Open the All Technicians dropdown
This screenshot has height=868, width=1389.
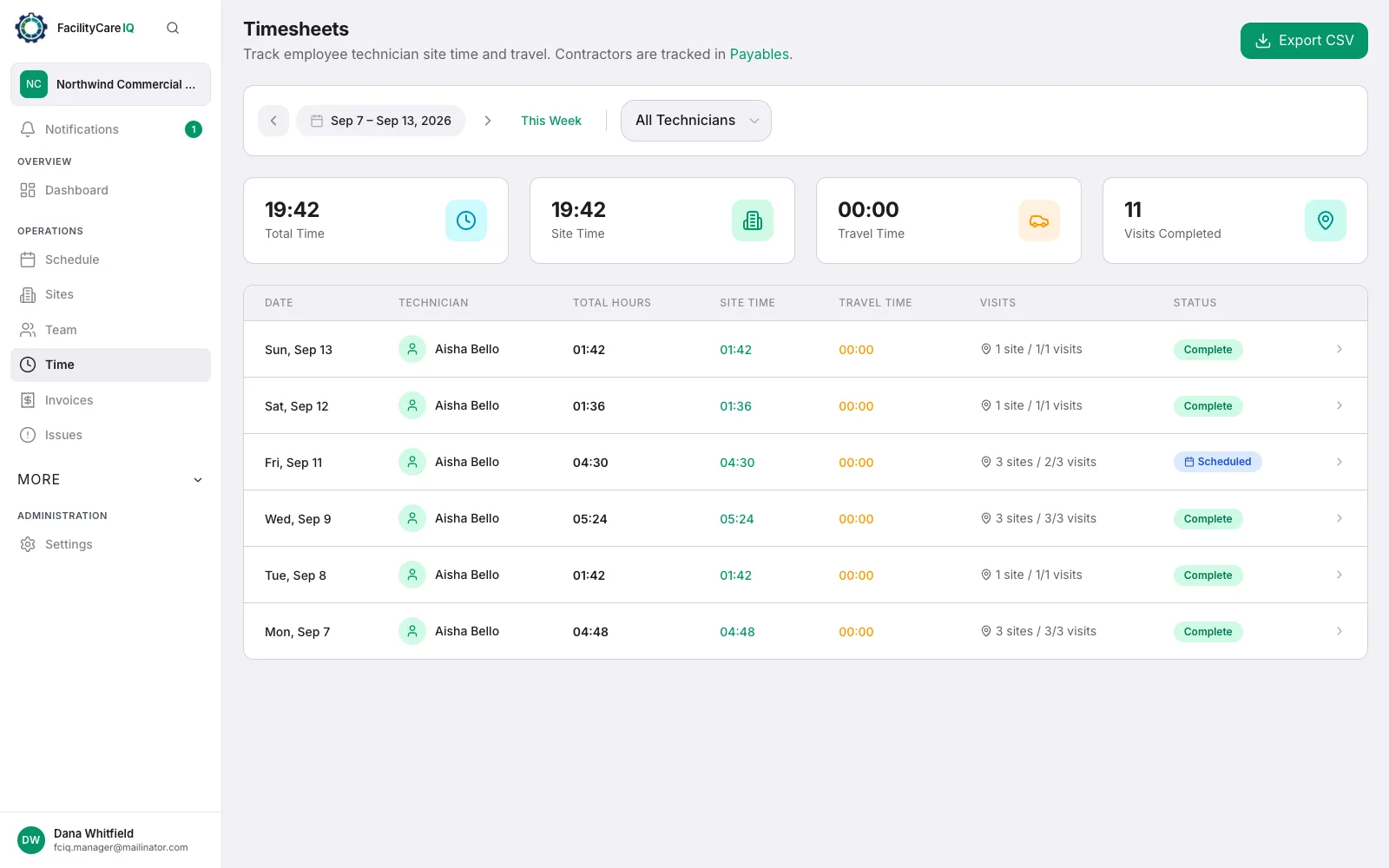pos(696,121)
